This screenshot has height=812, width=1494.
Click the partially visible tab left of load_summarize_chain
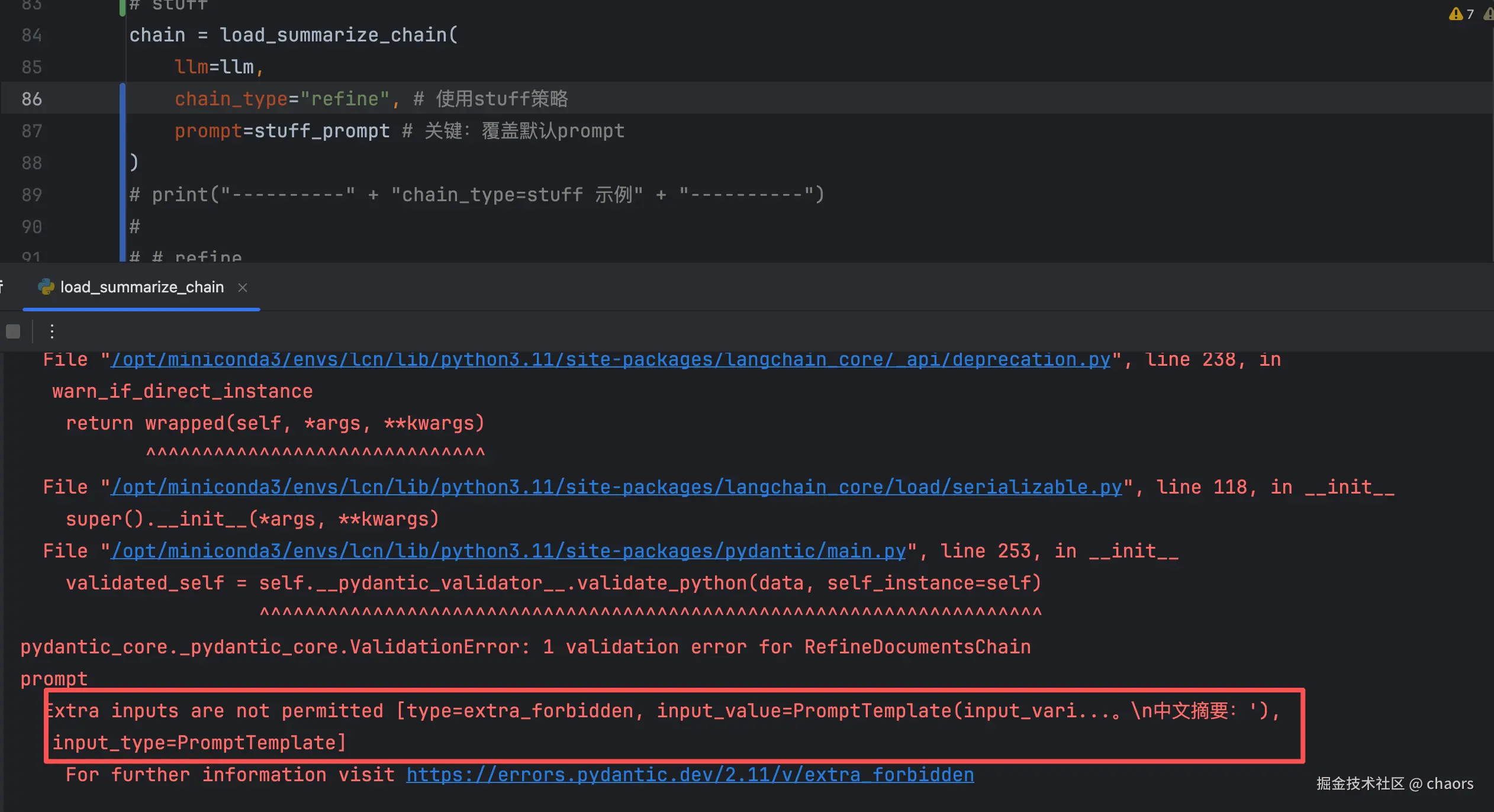(2, 287)
